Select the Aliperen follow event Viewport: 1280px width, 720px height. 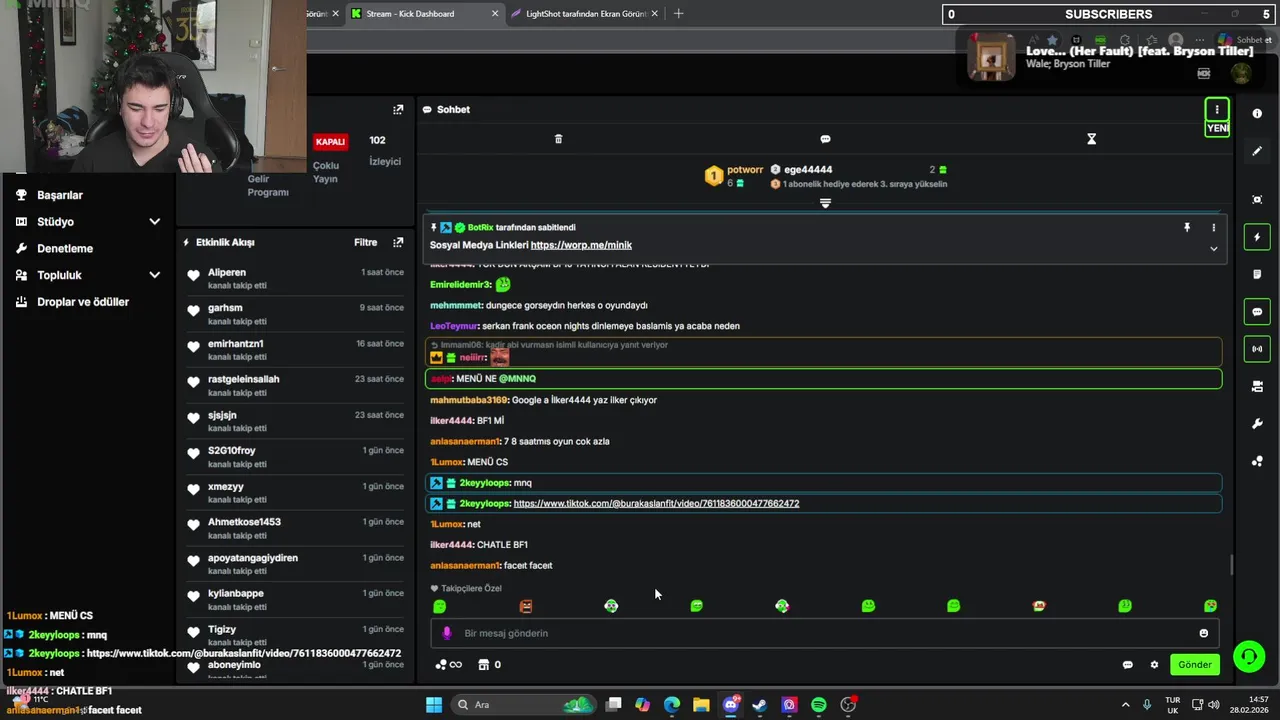(295, 278)
